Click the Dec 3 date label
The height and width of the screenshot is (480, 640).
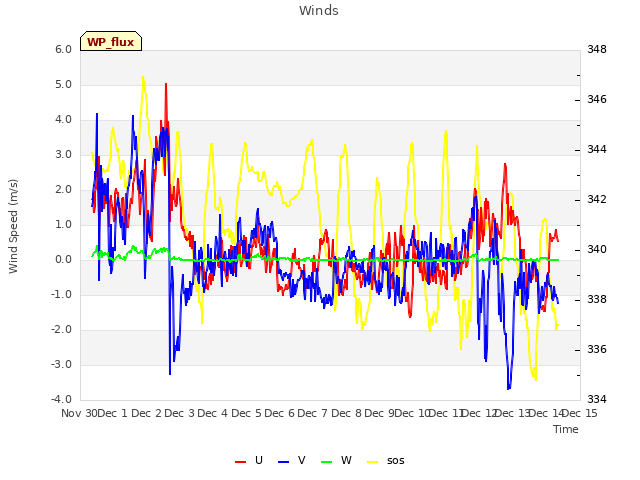[180, 413]
